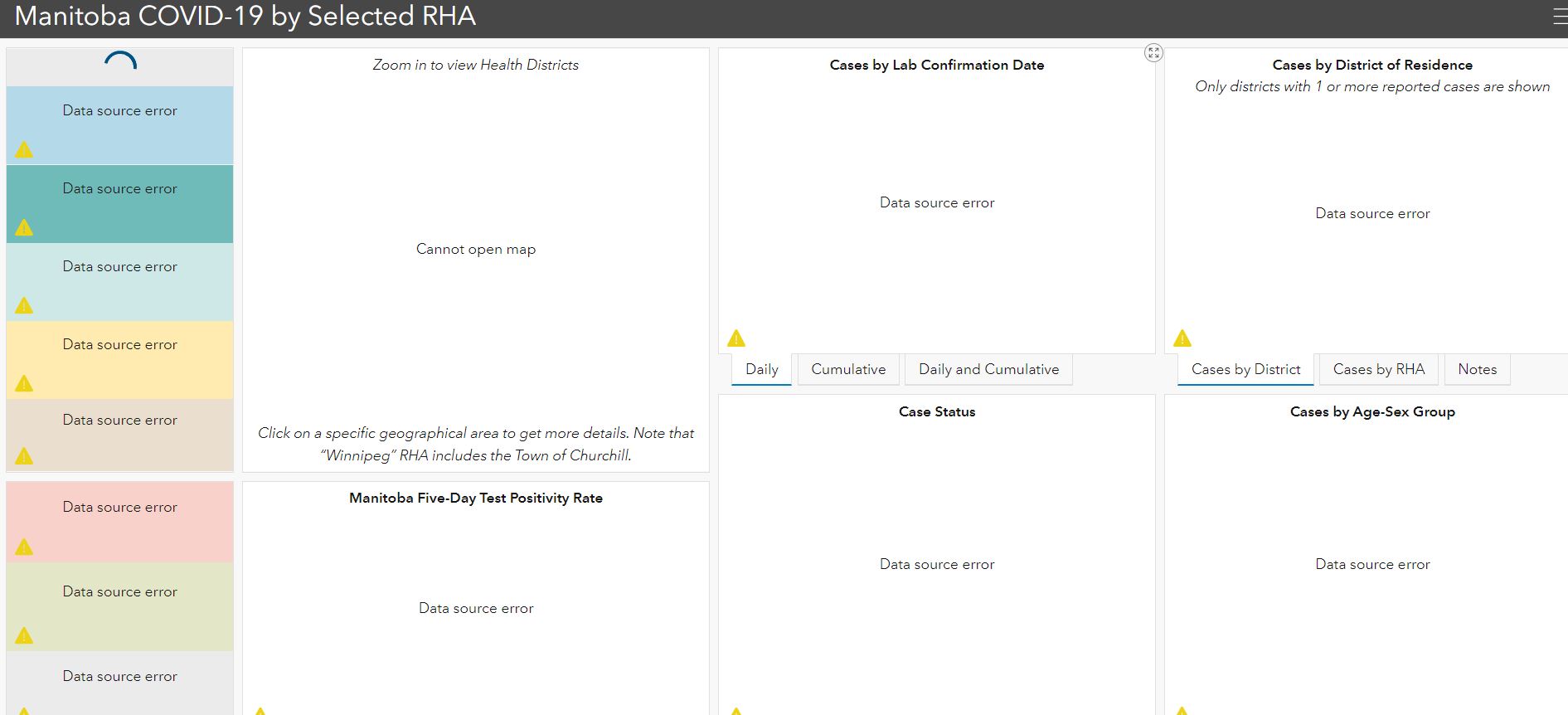Click the Manitoba Five-Day Test Positivity Rate title
1568x715 pixels.
coord(476,499)
